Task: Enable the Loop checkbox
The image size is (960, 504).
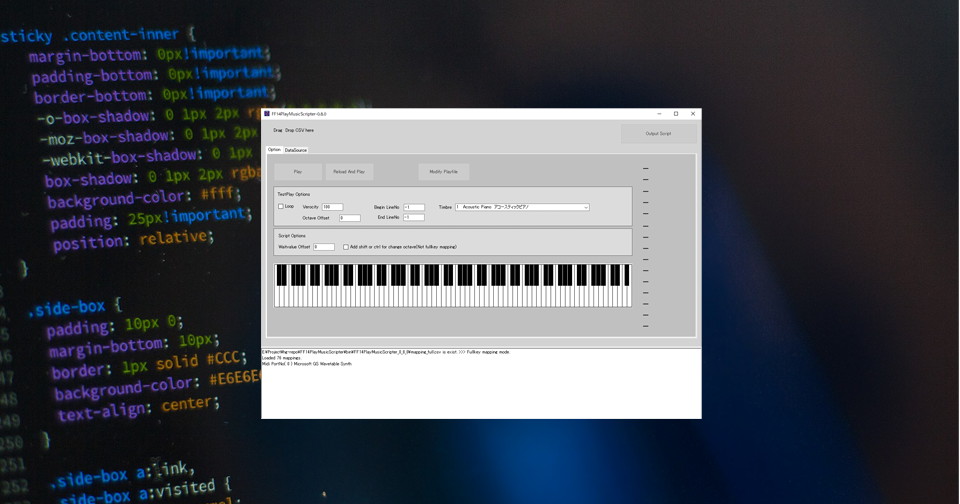Action: pyautogui.click(x=281, y=207)
